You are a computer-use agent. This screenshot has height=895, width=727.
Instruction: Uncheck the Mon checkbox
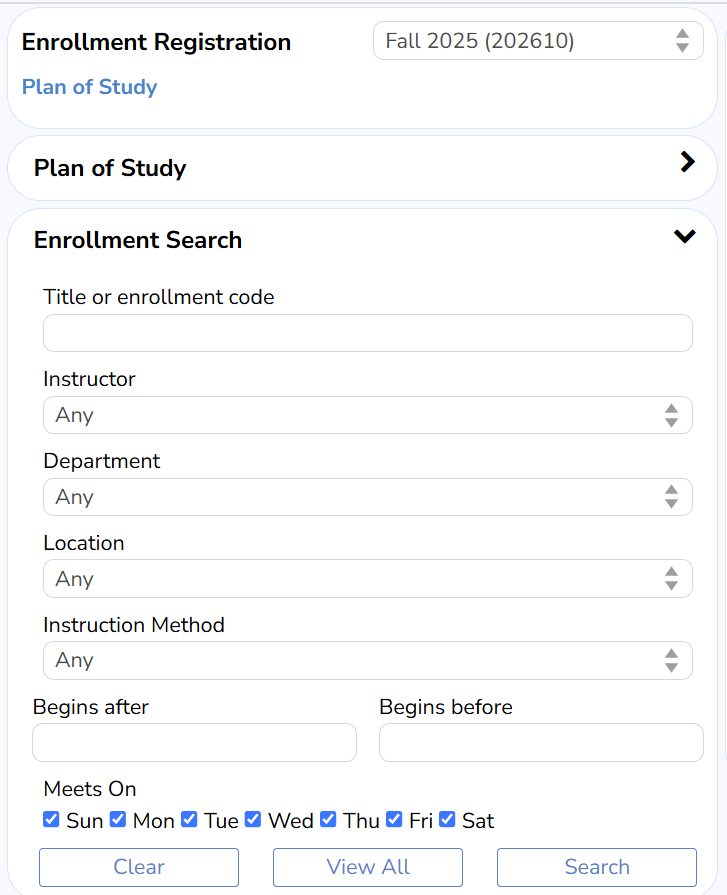(118, 820)
